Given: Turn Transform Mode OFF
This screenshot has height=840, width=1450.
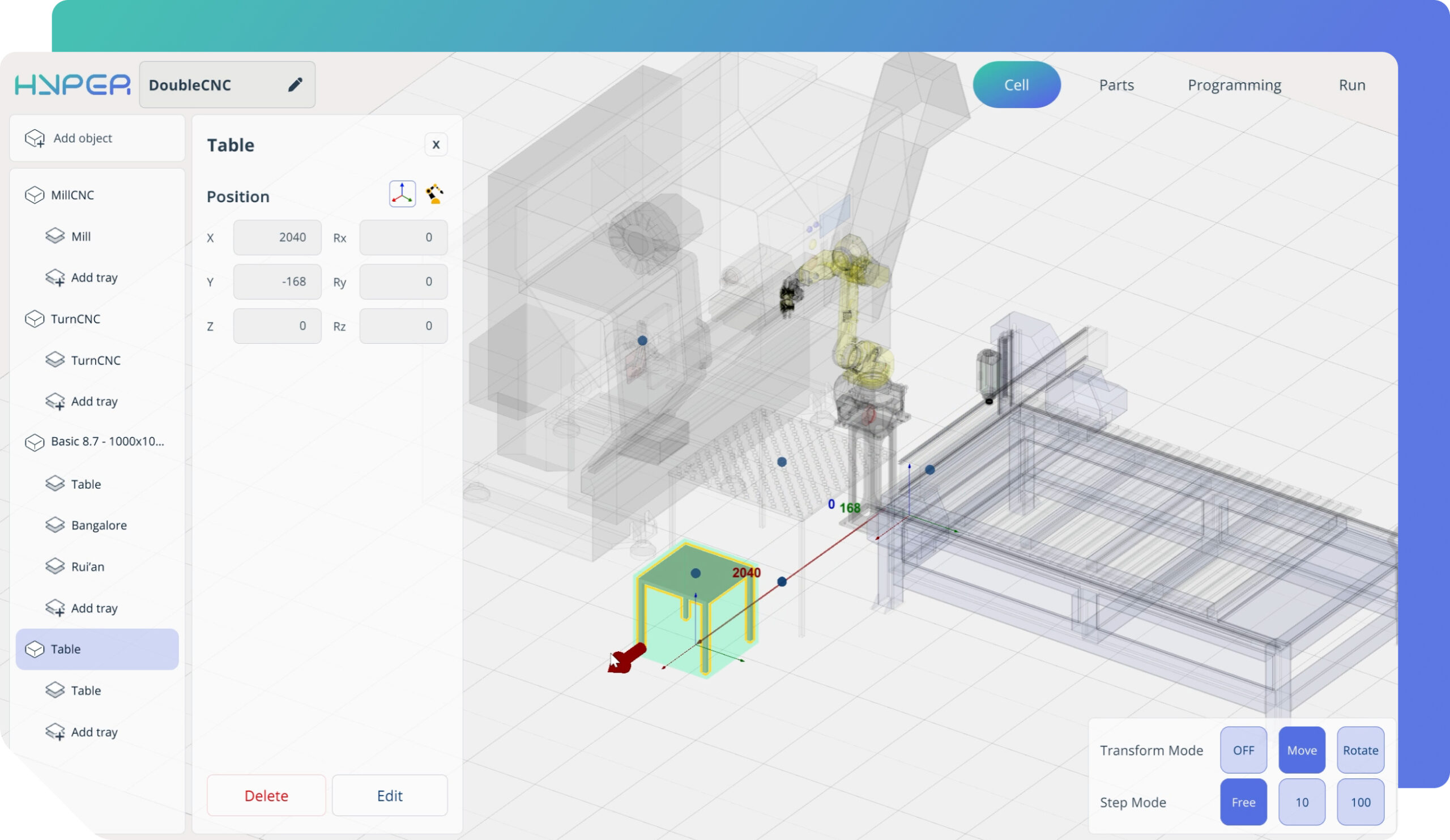Looking at the screenshot, I should click(x=1243, y=751).
